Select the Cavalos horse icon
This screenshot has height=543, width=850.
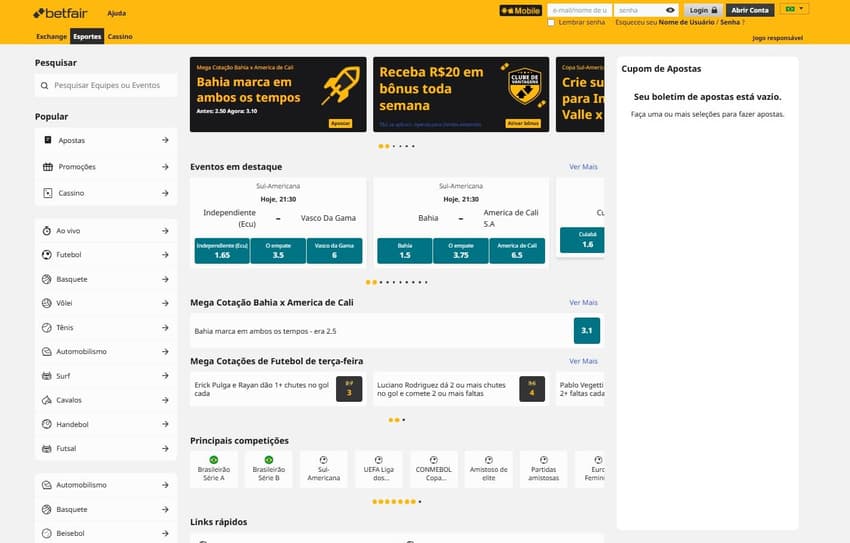pyautogui.click(x=47, y=400)
